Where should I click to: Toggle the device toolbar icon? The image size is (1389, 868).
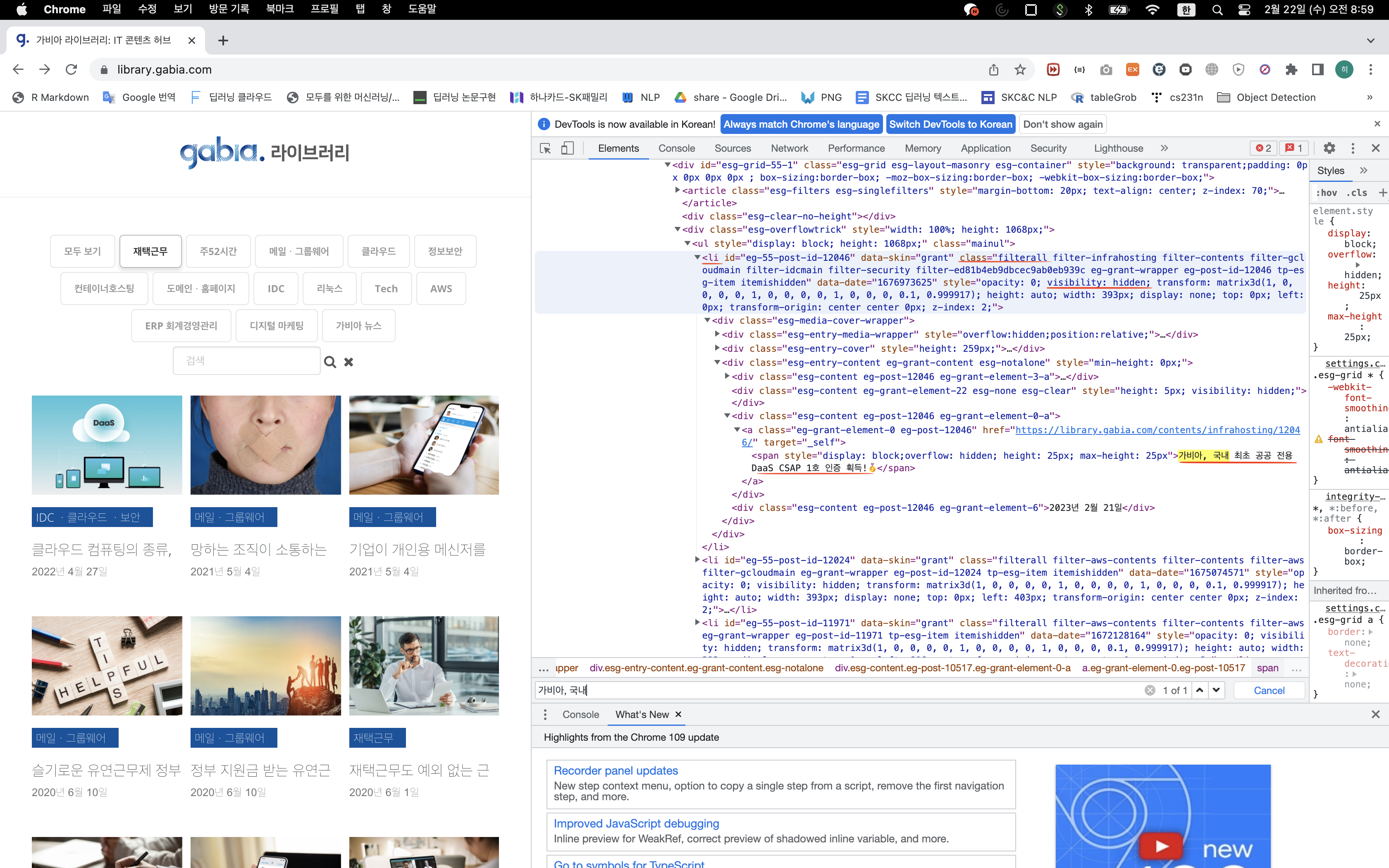[x=567, y=148]
